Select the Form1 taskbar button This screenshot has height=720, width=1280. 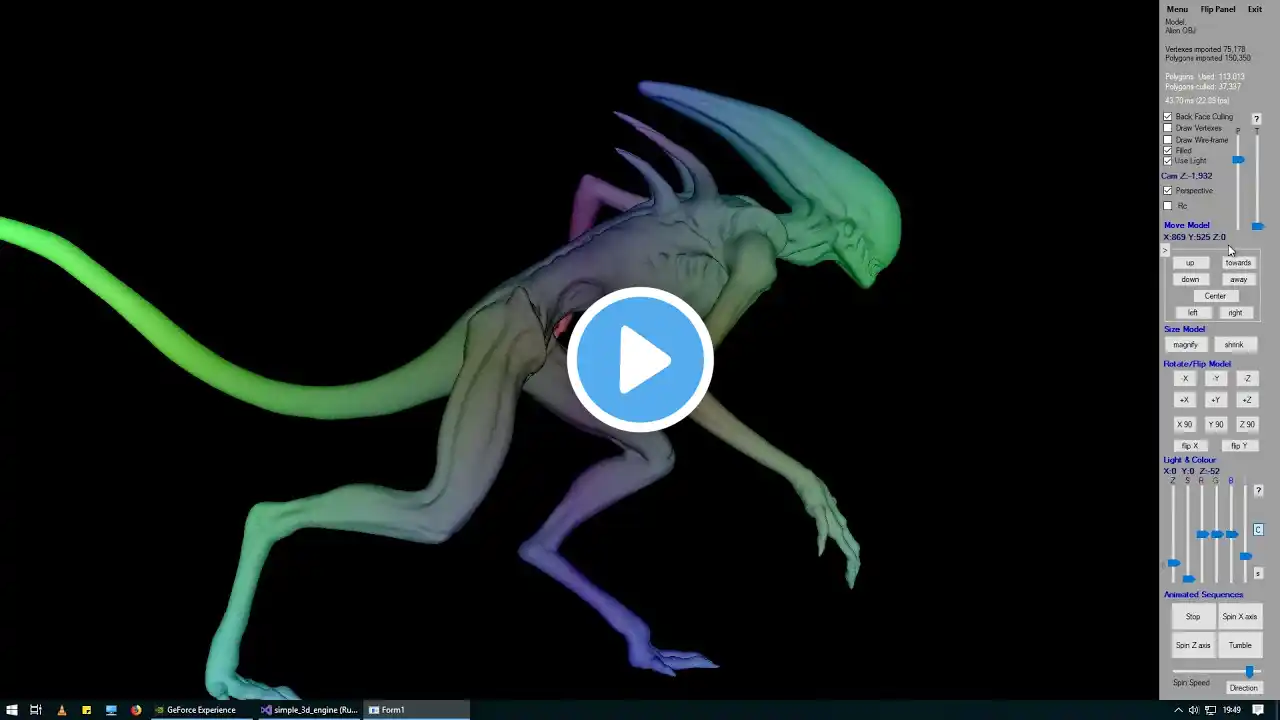click(x=416, y=710)
